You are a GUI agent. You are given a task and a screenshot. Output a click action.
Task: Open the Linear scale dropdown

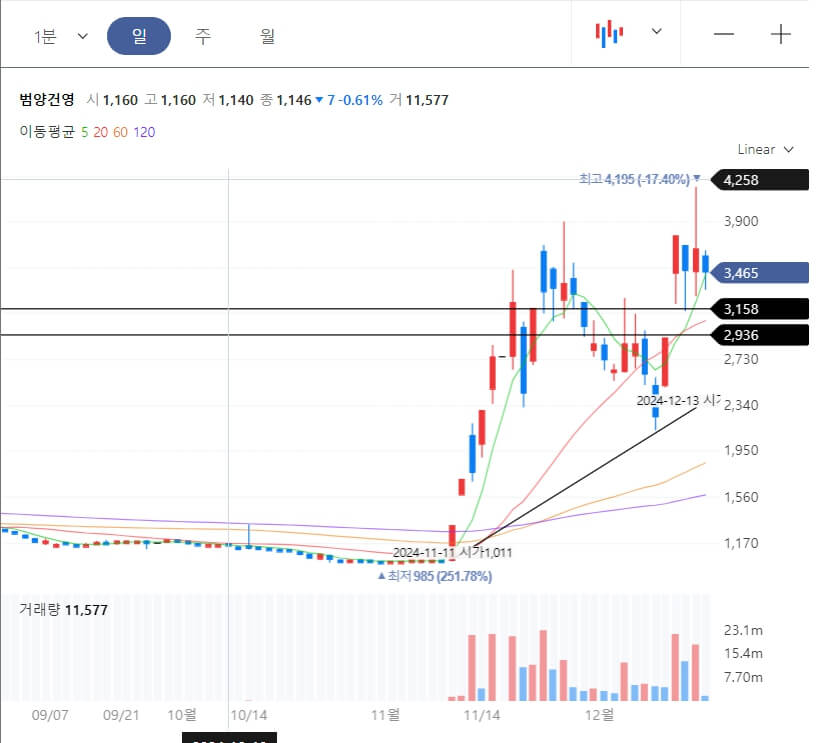(765, 150)
